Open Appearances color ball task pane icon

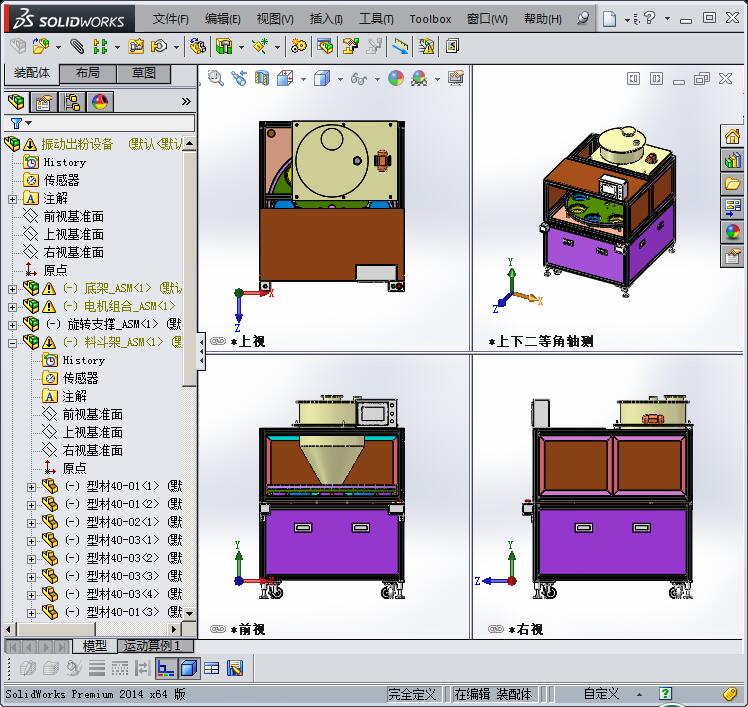pyautogui.click(x=732, y=232)
